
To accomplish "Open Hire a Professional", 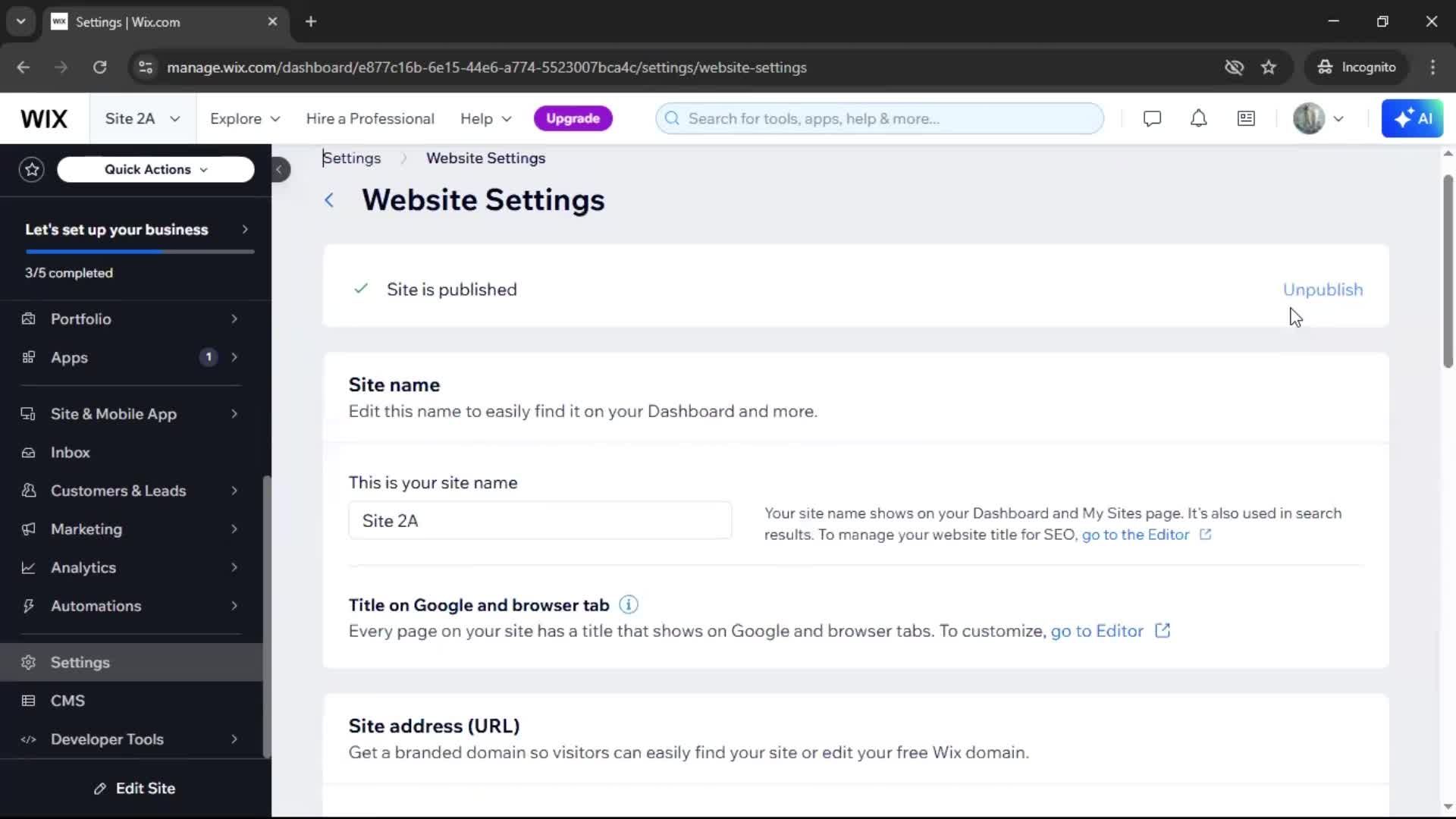I will coord(370,118).
